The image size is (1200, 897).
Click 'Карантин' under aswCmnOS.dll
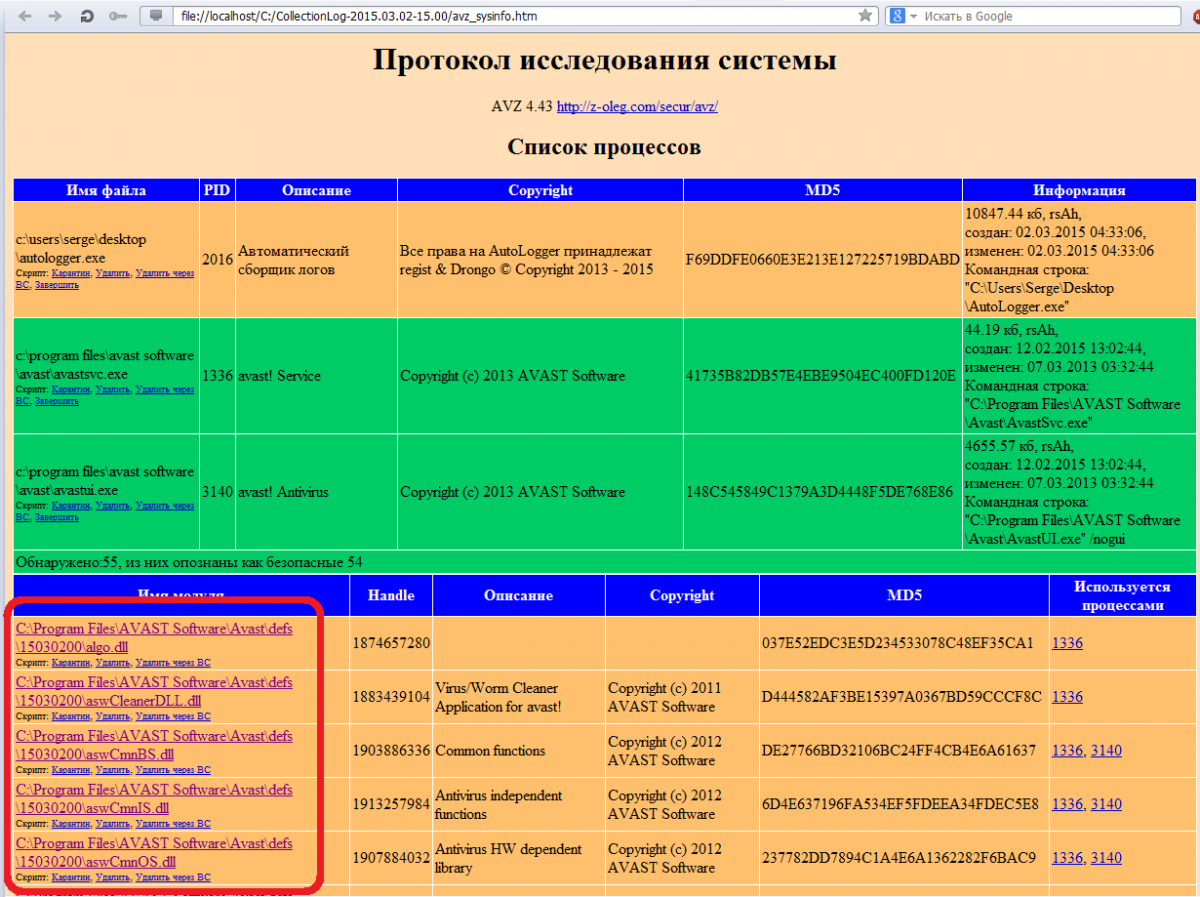[70, 877]
